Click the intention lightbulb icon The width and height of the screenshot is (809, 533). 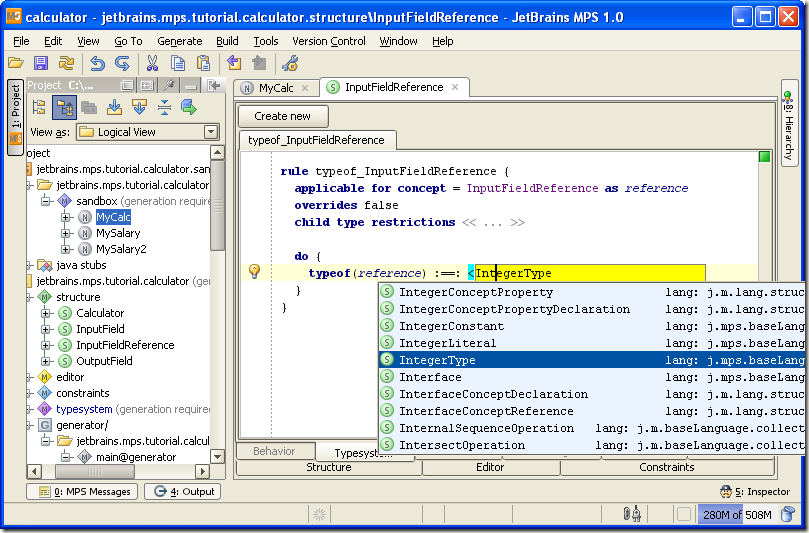(254, 271)
